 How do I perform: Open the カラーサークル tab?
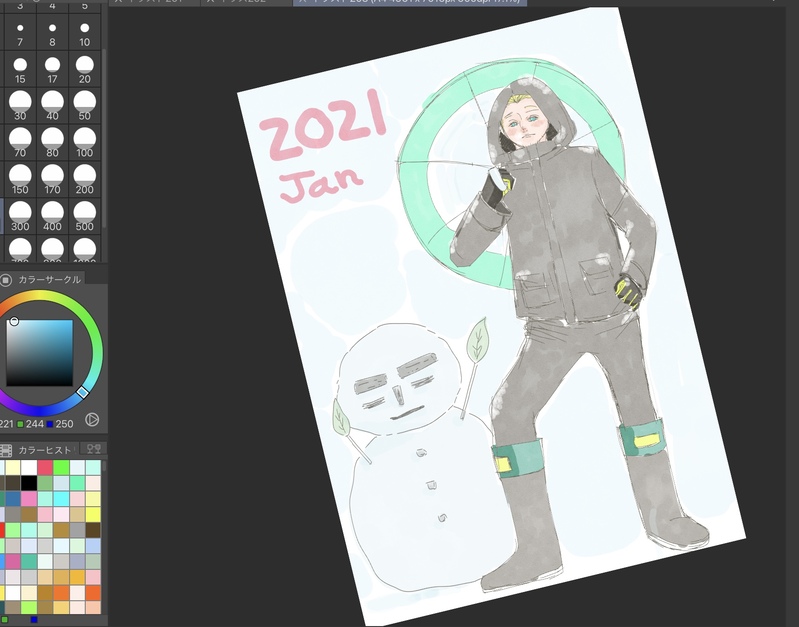pos(49,279)
